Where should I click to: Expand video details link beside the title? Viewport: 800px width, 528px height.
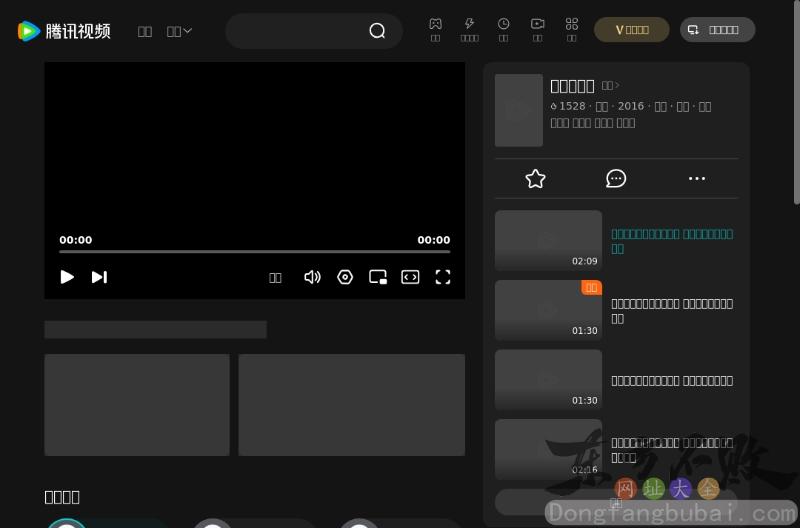tap(611, 86)
